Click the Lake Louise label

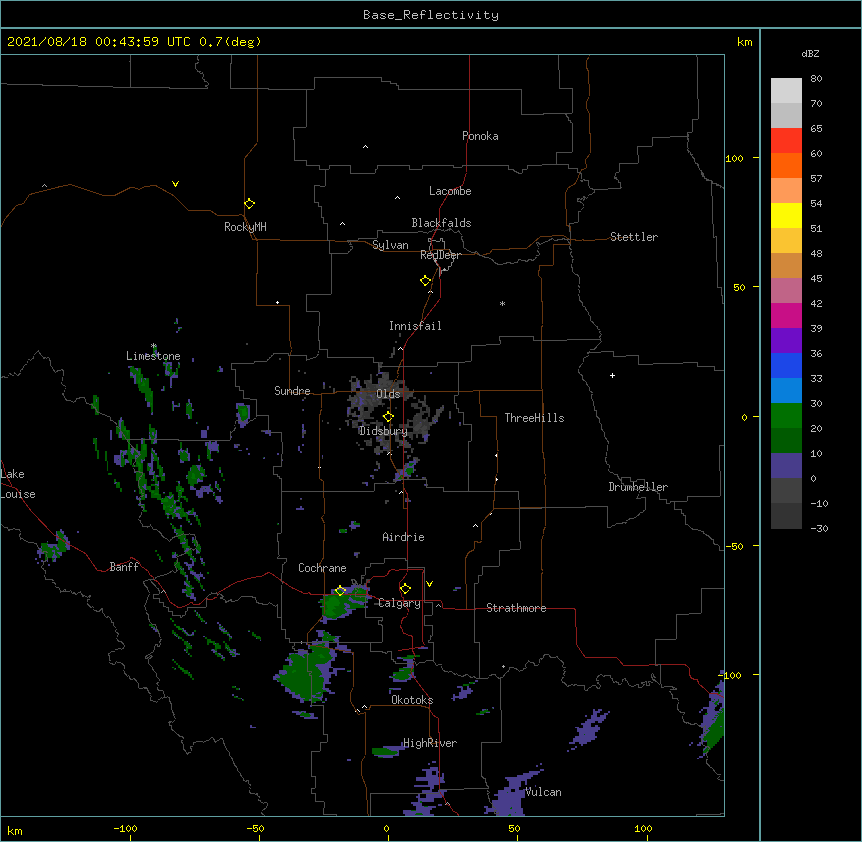pos(18,484)
